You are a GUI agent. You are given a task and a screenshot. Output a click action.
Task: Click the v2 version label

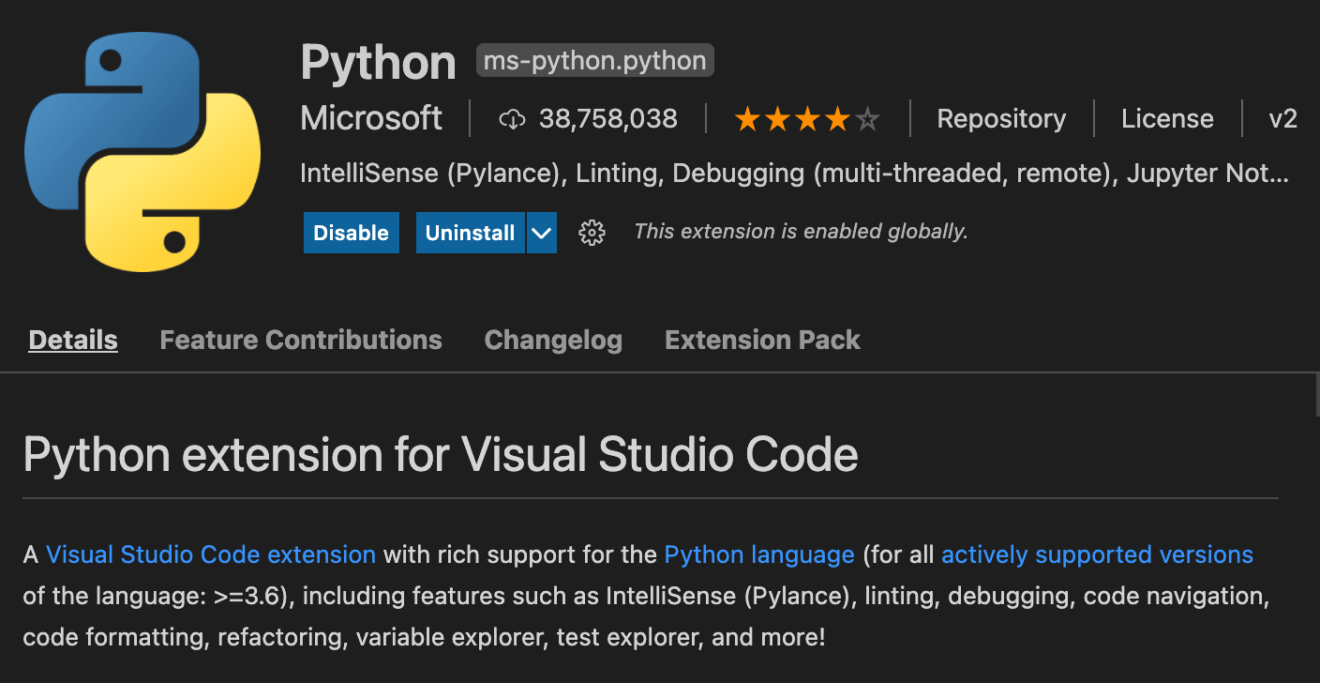1282,119
